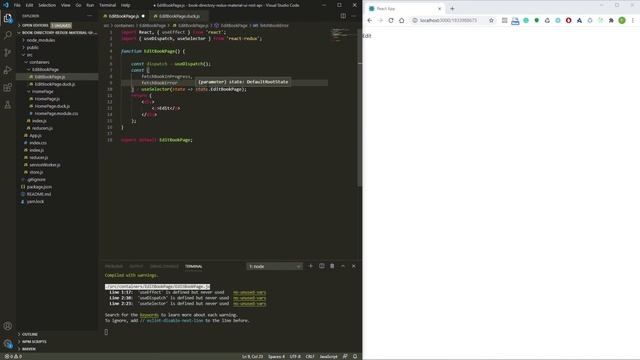Viewport: 640px width, 360px height.
Task: Expand the NPM Scripts section
Action: click(34, 342)
